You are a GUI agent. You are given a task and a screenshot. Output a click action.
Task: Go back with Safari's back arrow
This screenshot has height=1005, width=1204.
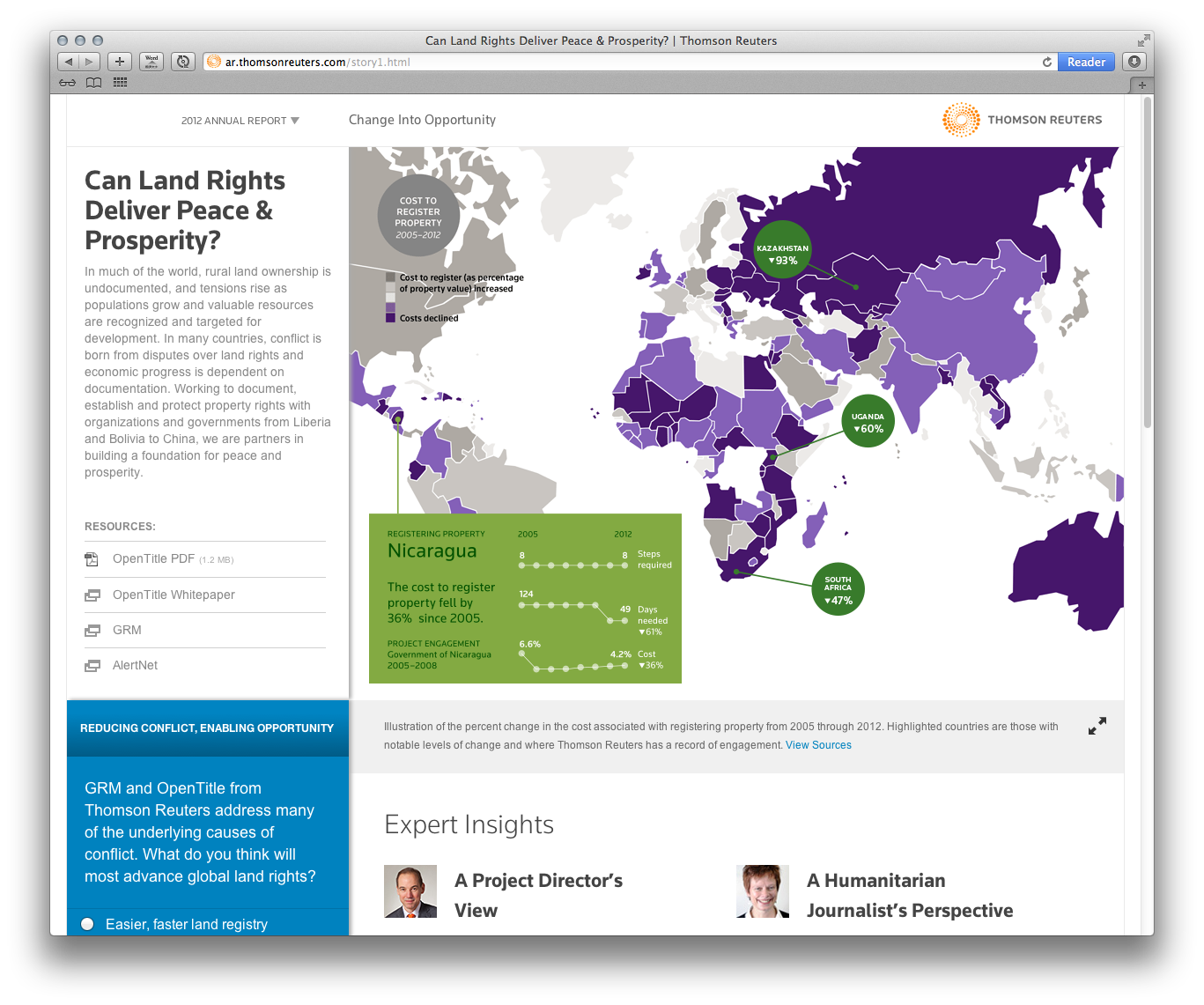(x=69, y=62)
